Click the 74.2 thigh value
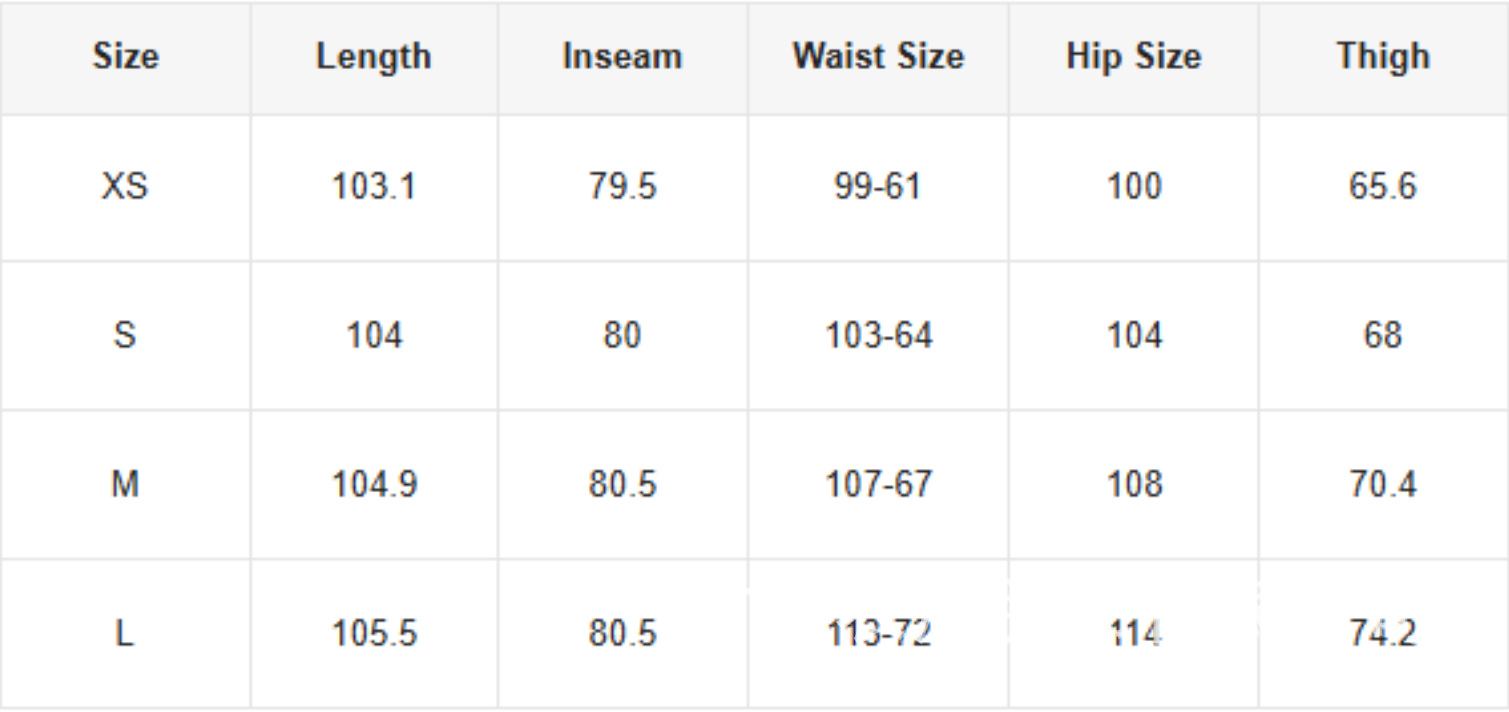This screenshot has width=1509, height=712. tap(1383, 633)
